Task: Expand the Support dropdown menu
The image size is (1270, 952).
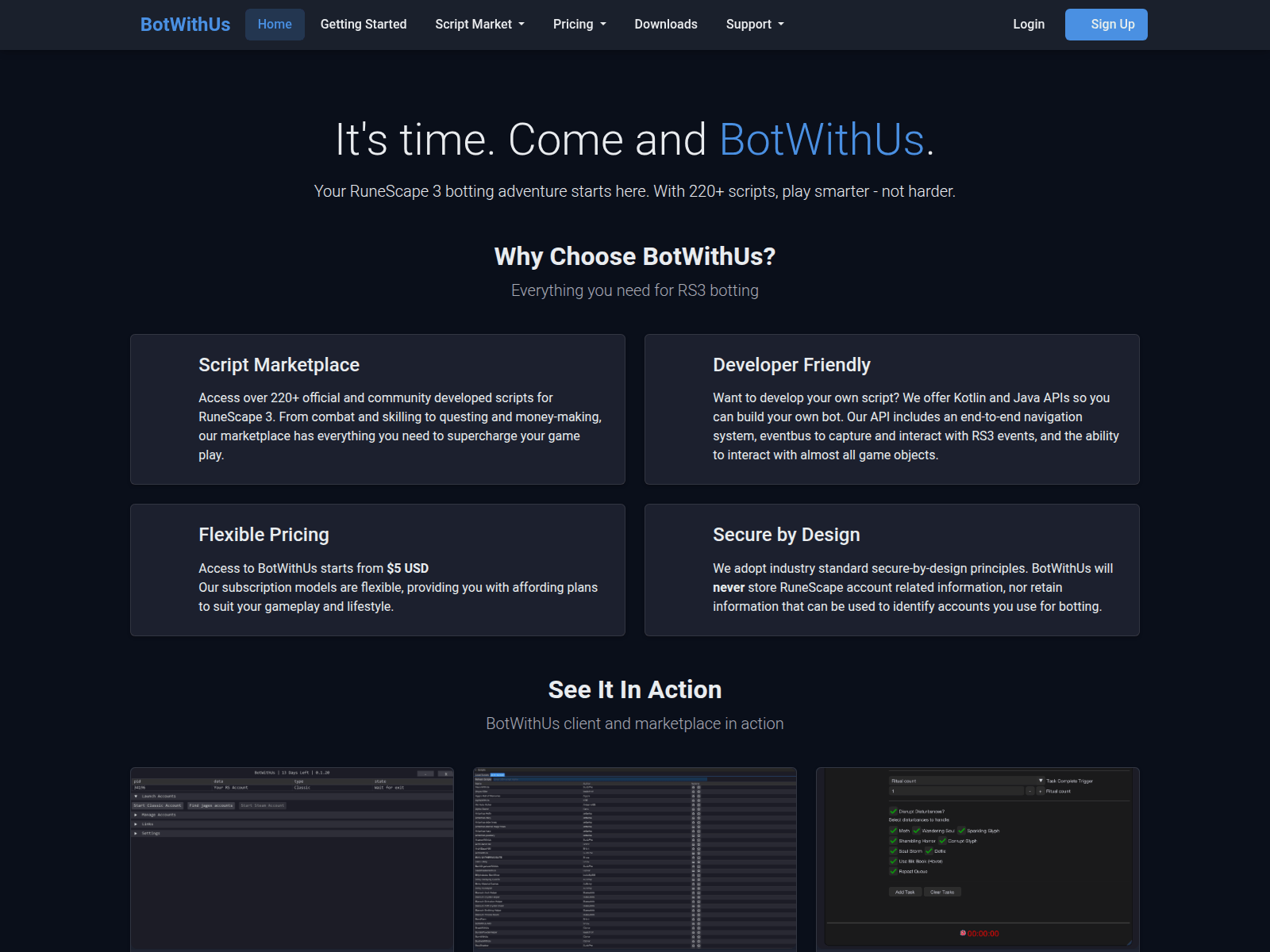Action: pos(755,25)
